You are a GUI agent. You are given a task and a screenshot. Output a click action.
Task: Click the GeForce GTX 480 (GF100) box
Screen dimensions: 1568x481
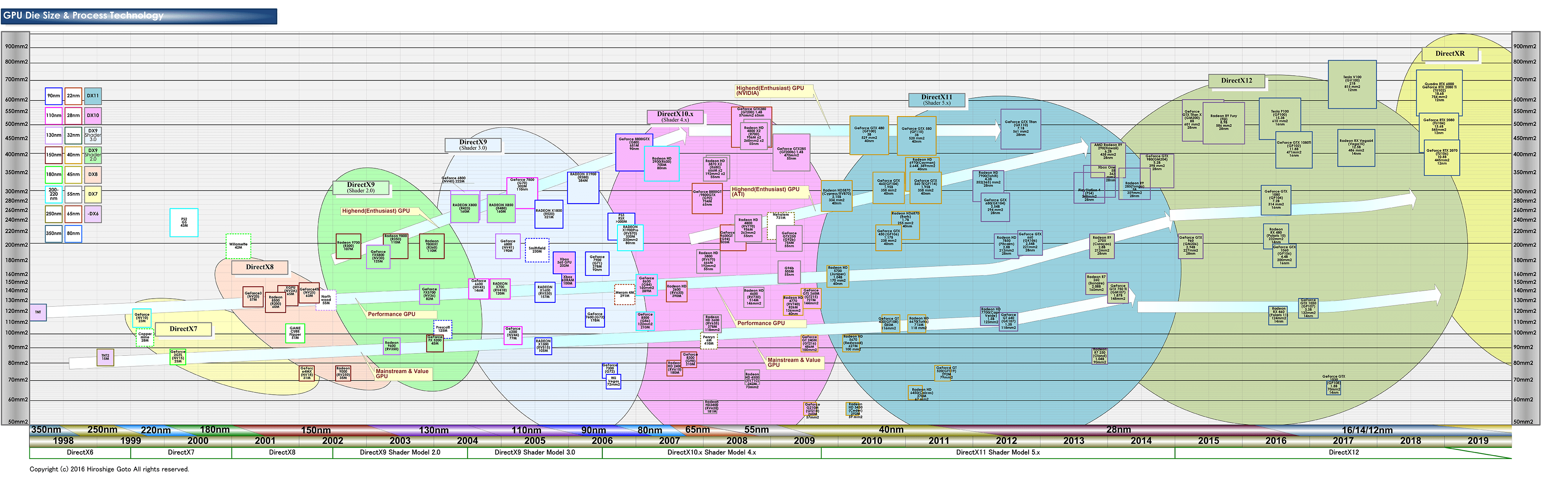869,135
